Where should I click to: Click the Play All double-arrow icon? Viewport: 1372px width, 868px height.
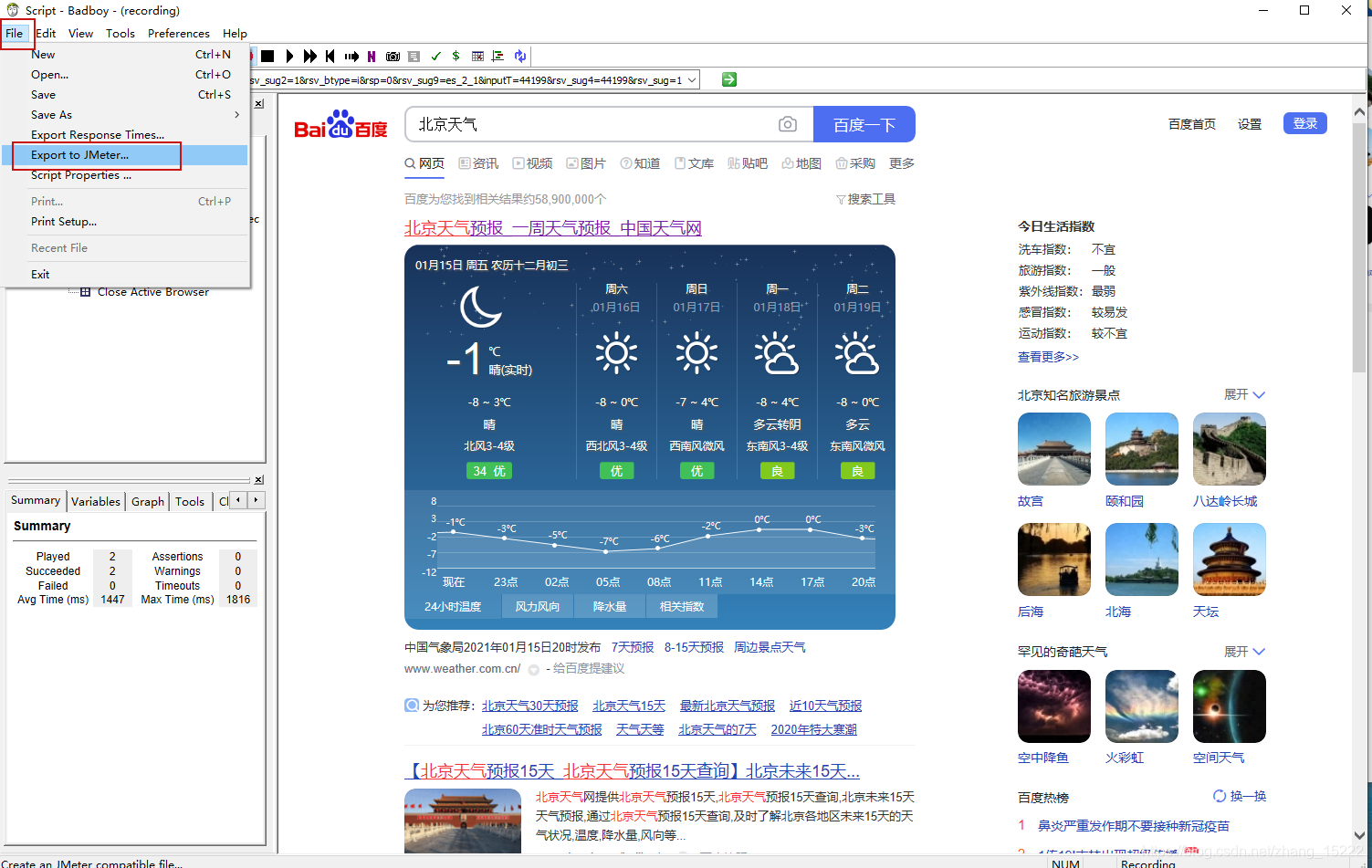(310, 57)
